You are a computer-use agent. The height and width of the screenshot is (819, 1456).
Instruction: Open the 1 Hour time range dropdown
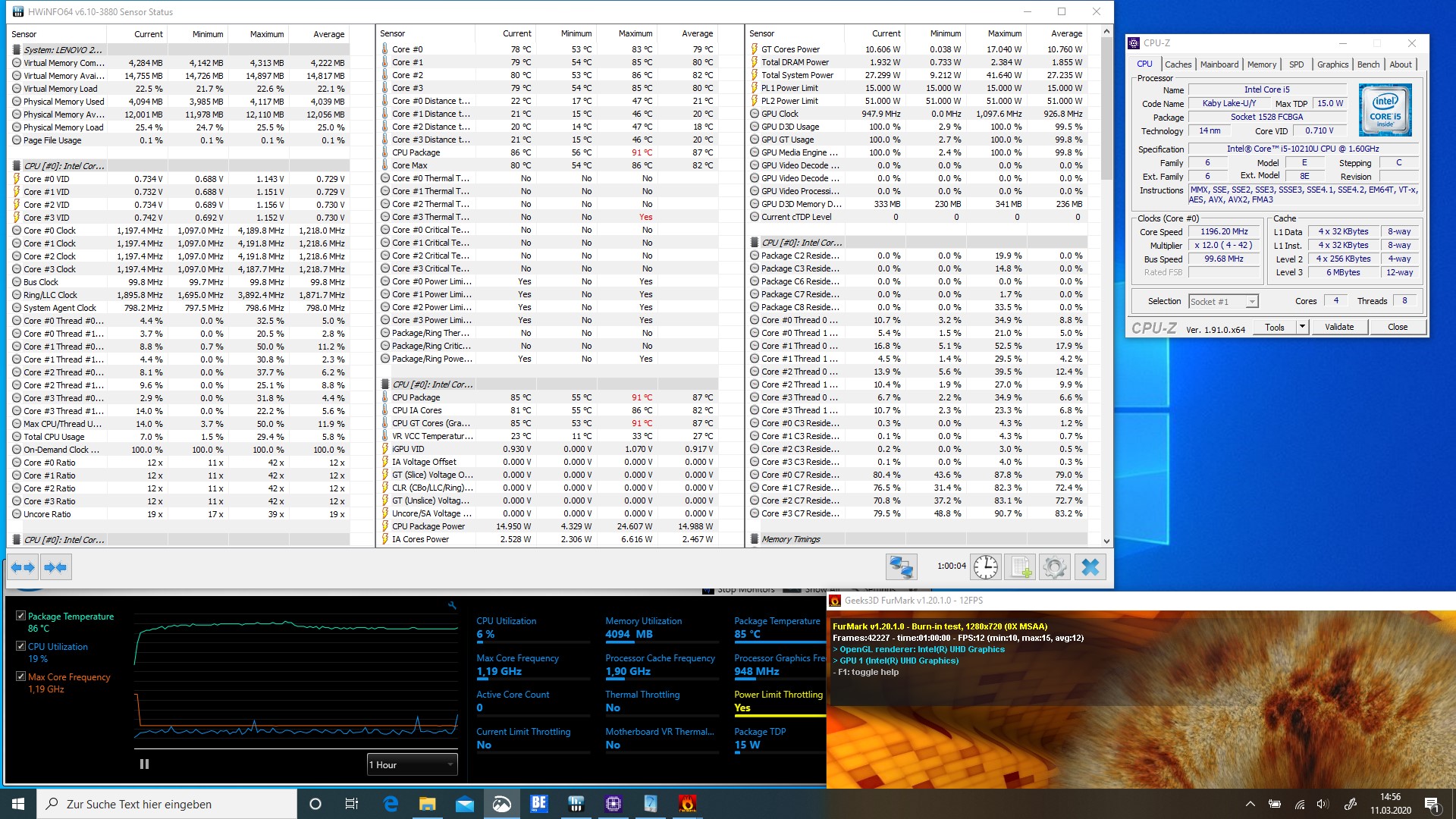412,764
